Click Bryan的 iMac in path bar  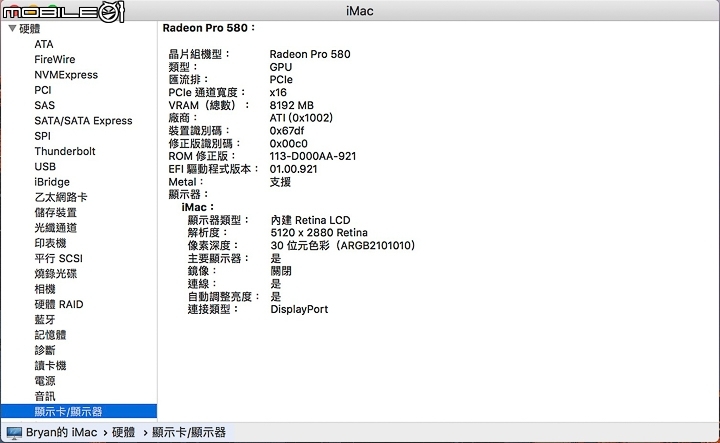click(x=62, y=432)
